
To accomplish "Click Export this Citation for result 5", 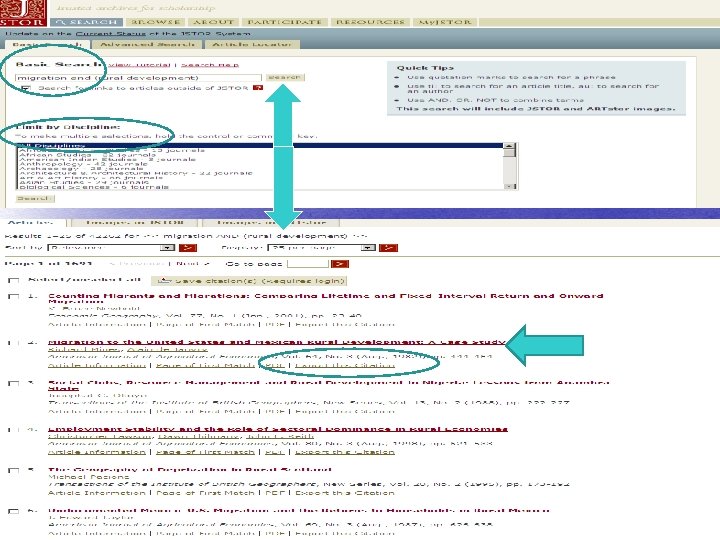I will (x=345, y=493).
